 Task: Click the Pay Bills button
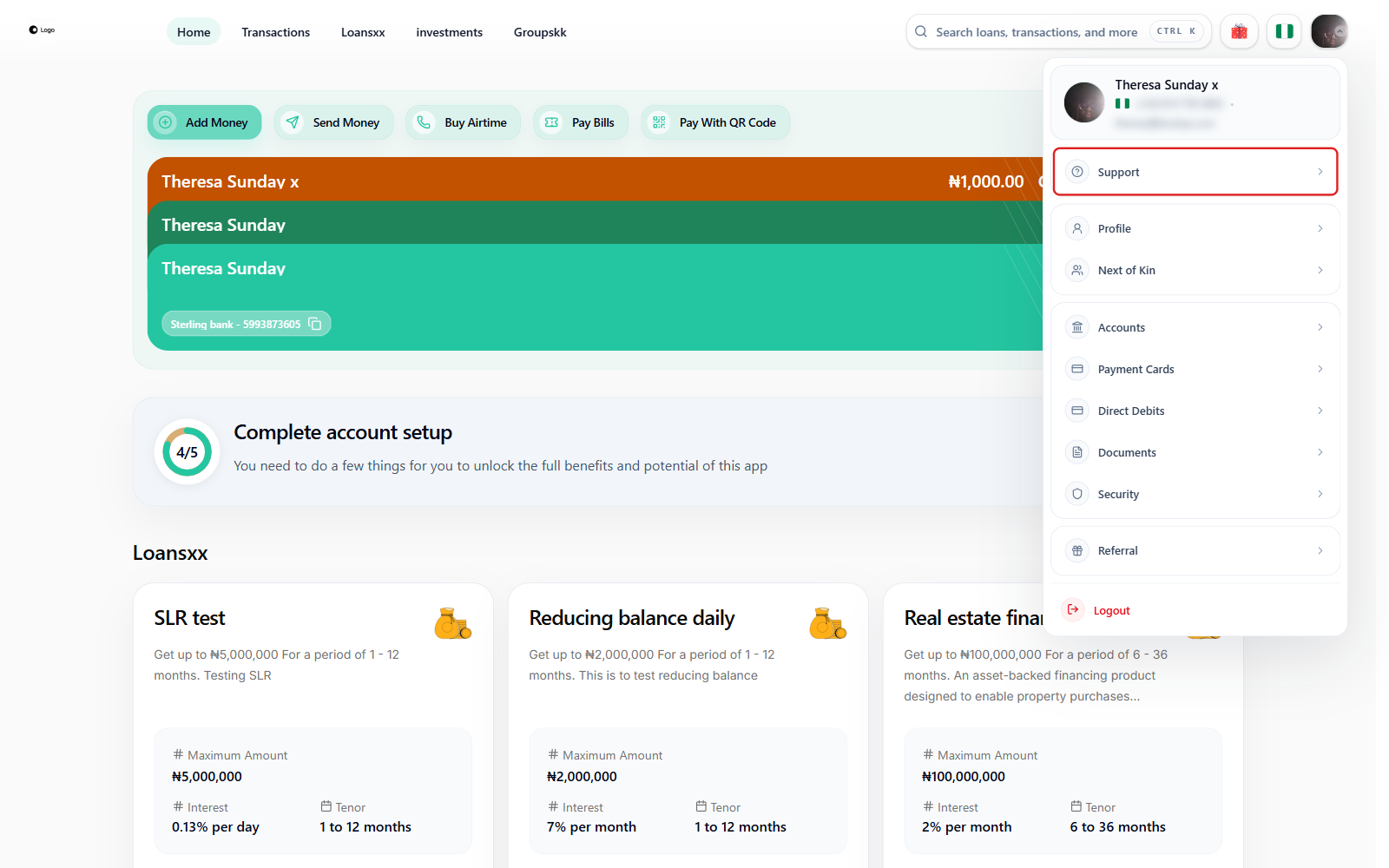point(580,122)
